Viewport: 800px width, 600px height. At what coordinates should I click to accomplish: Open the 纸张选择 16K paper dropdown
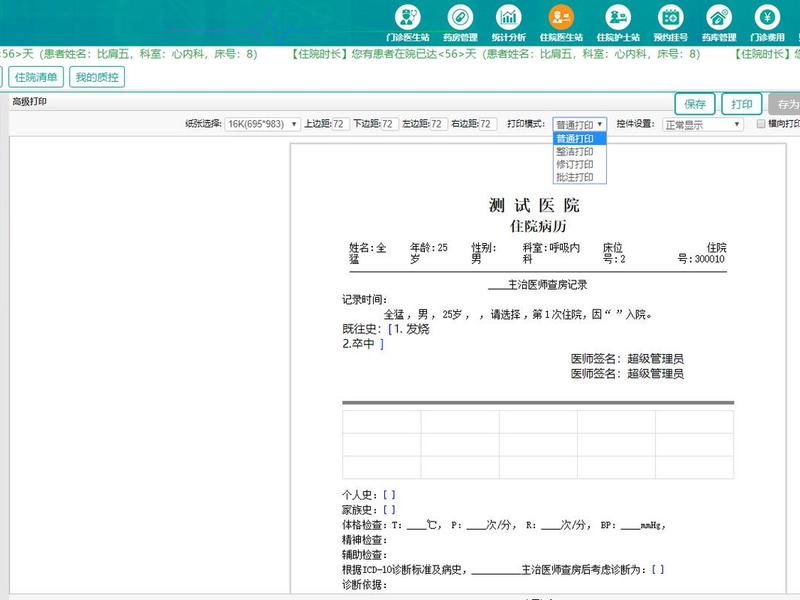click(x=262, y=124)
